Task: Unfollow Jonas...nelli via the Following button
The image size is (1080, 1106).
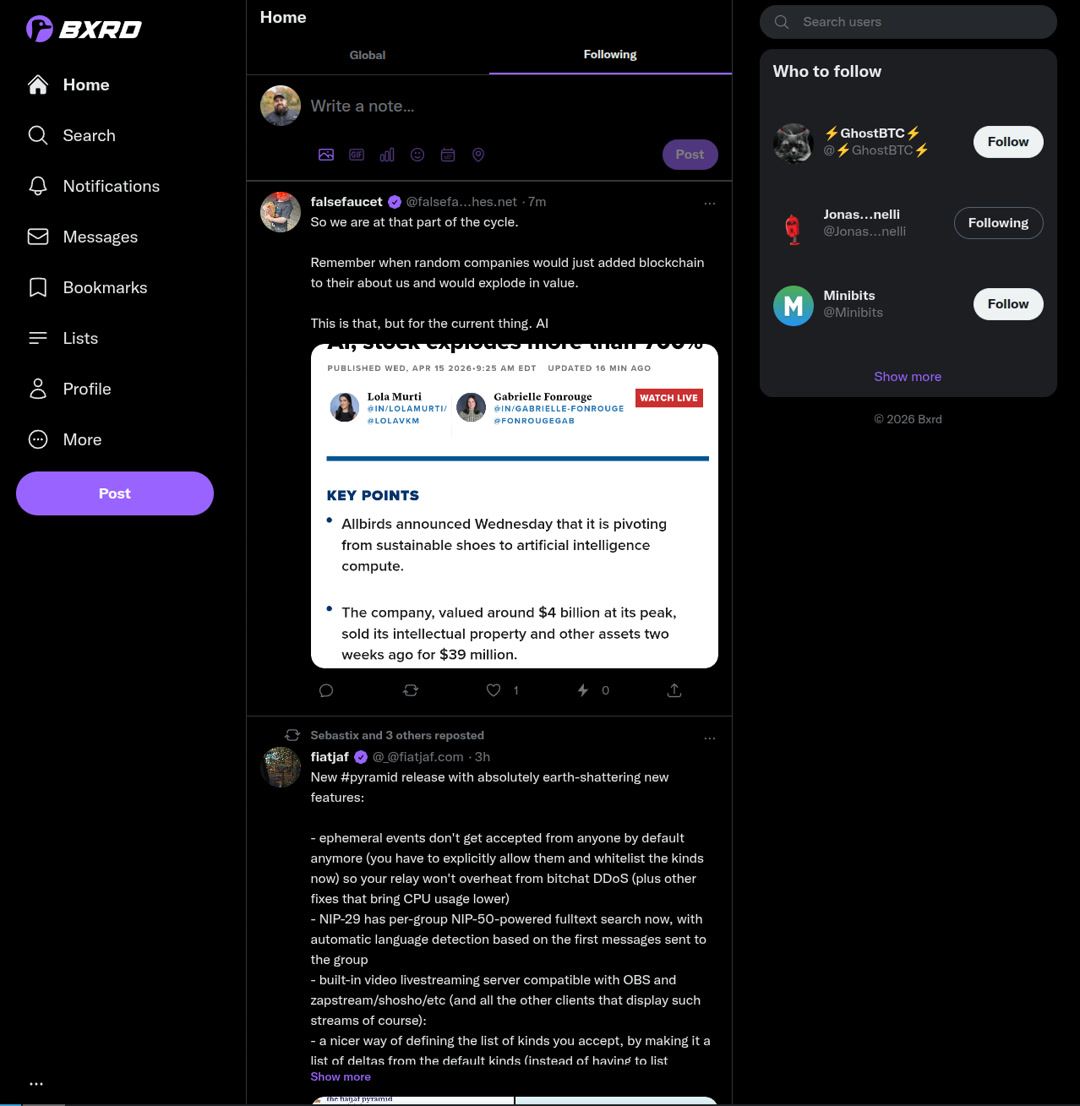Action: (998, 223)
